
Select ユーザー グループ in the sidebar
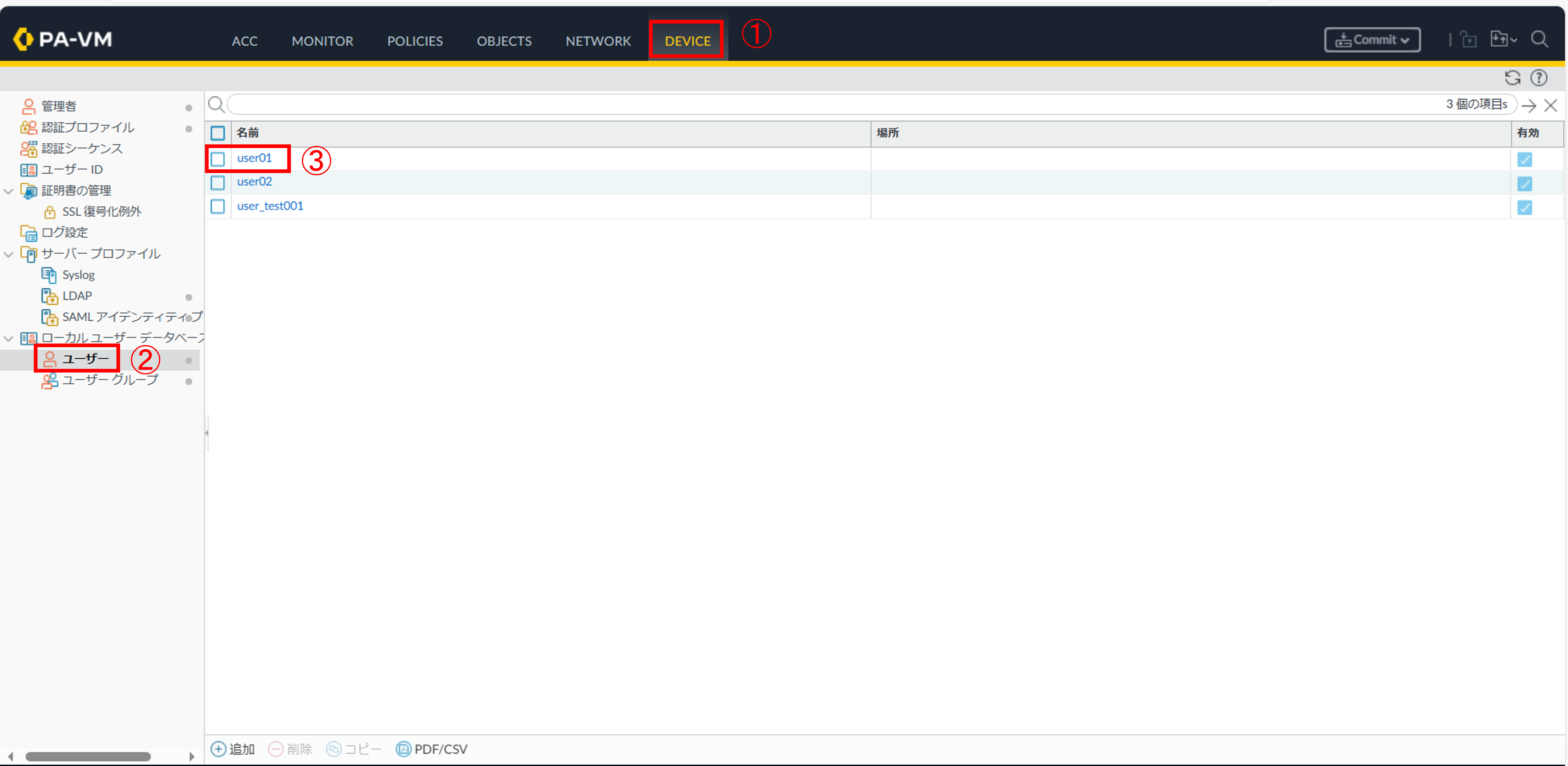(109, 380)
